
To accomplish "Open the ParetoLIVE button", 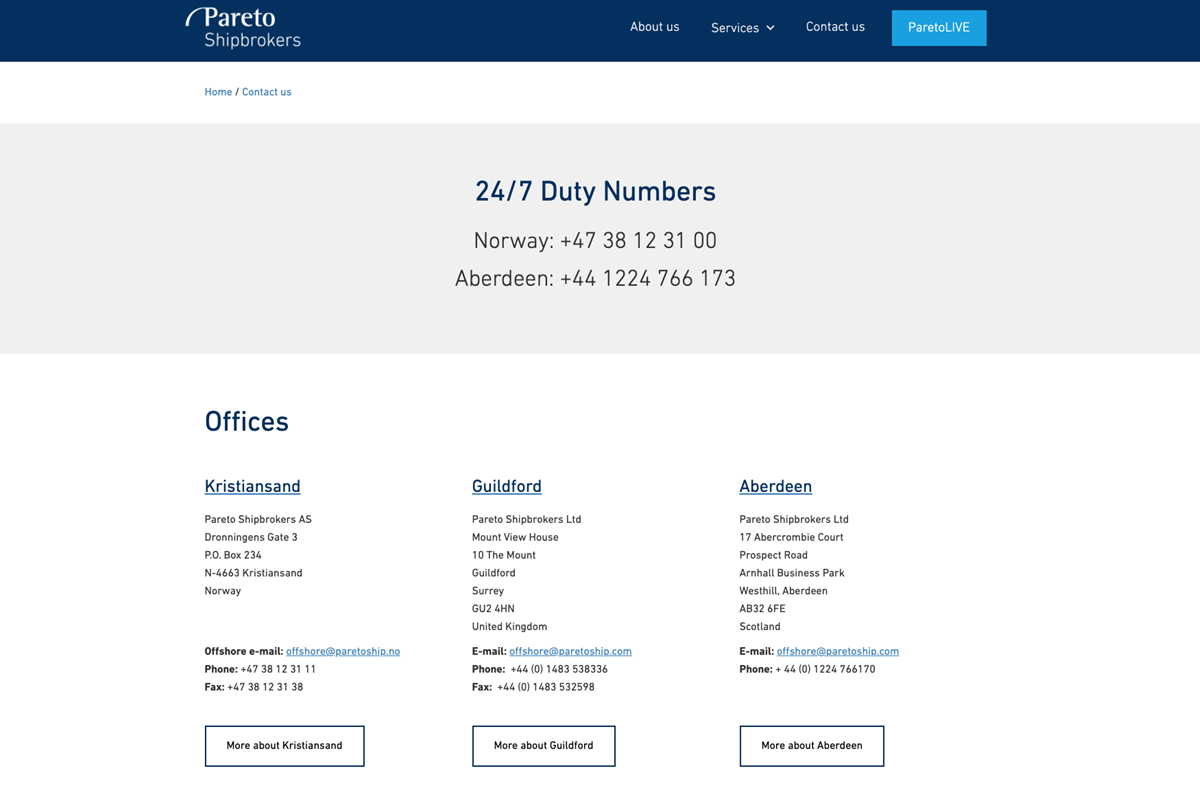I will [x=939, y=28].
